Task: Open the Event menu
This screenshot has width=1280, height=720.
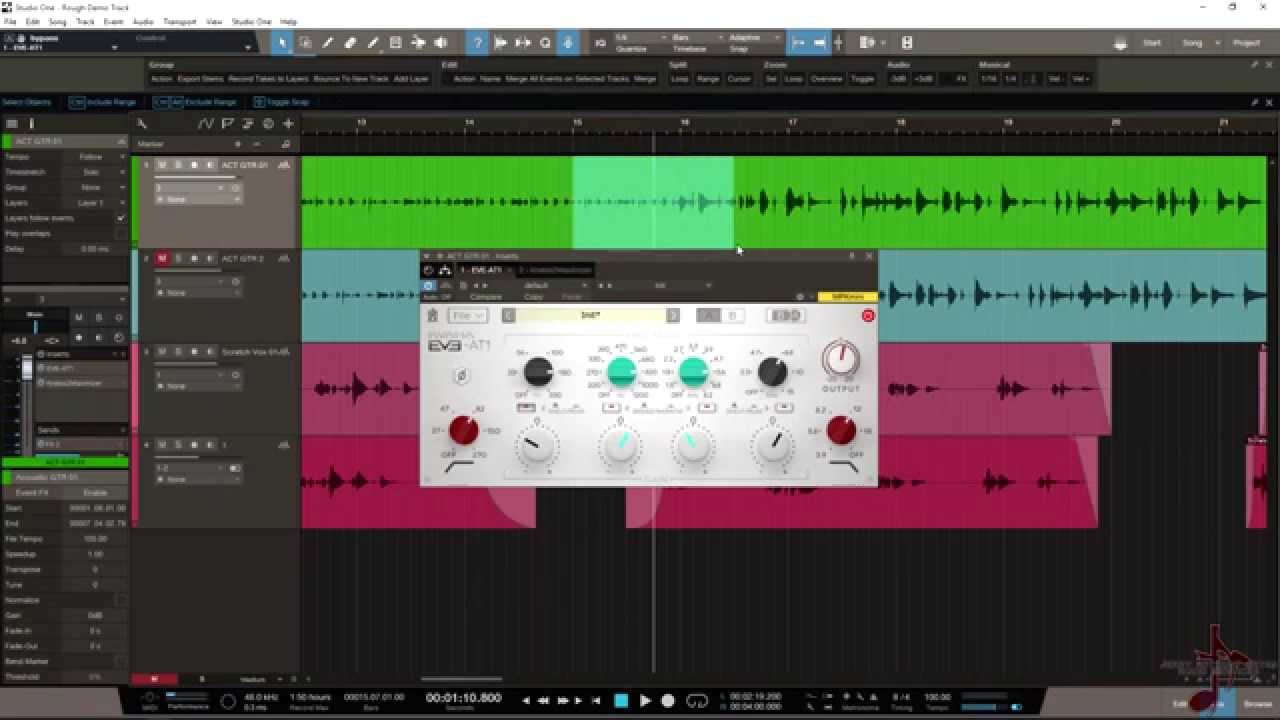Action: pos(114,21)
